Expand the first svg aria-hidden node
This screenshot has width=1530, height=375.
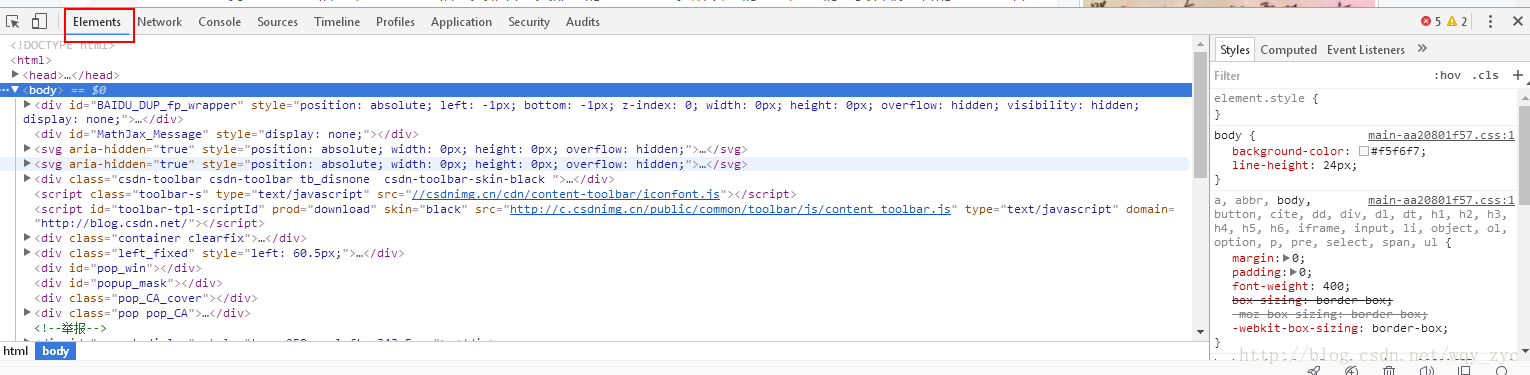pyautogui.click(x=28, y=149)
